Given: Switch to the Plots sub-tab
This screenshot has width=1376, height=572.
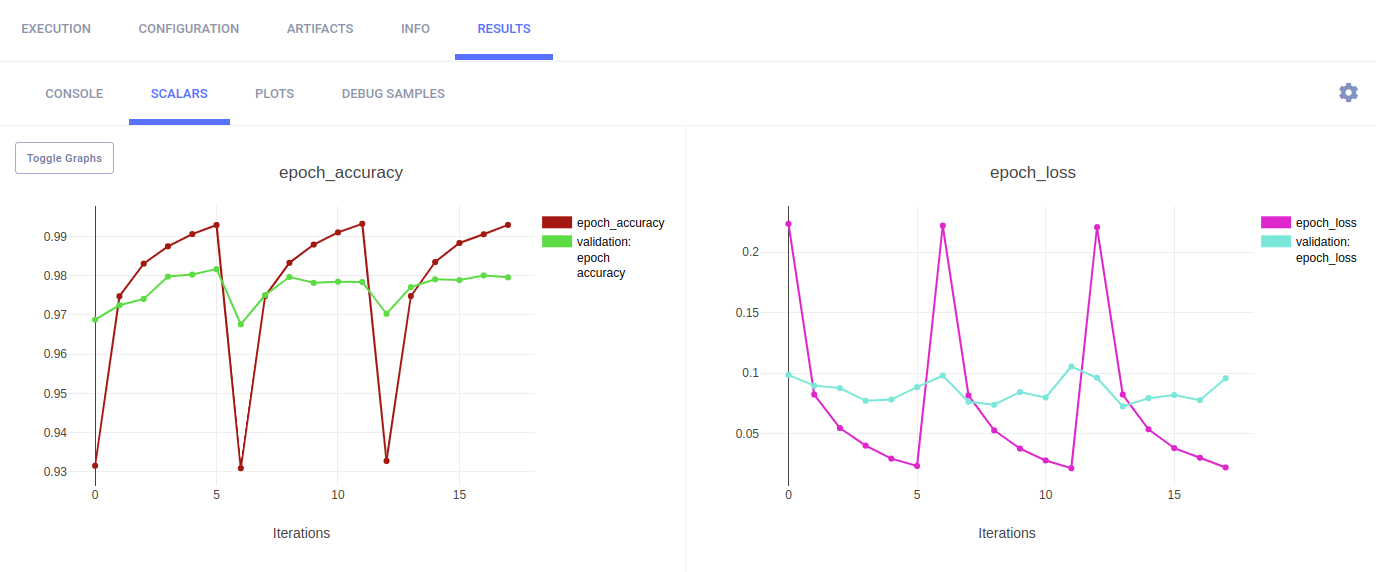Looking at the screenshot, I should 274,94.
